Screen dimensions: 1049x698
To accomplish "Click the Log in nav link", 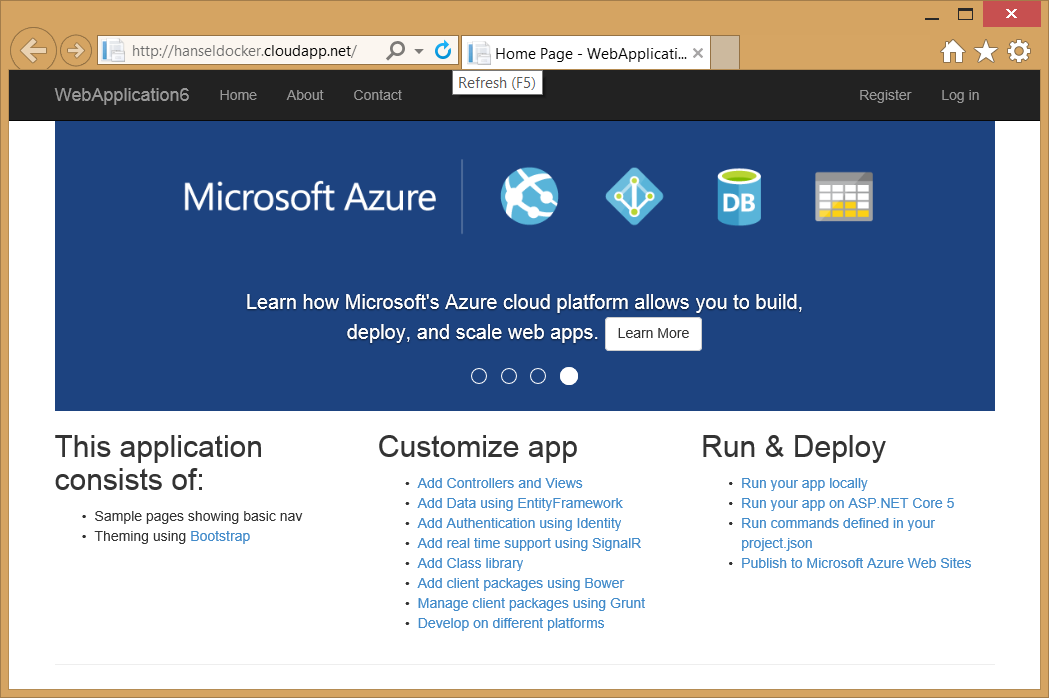I will point(960,95).
